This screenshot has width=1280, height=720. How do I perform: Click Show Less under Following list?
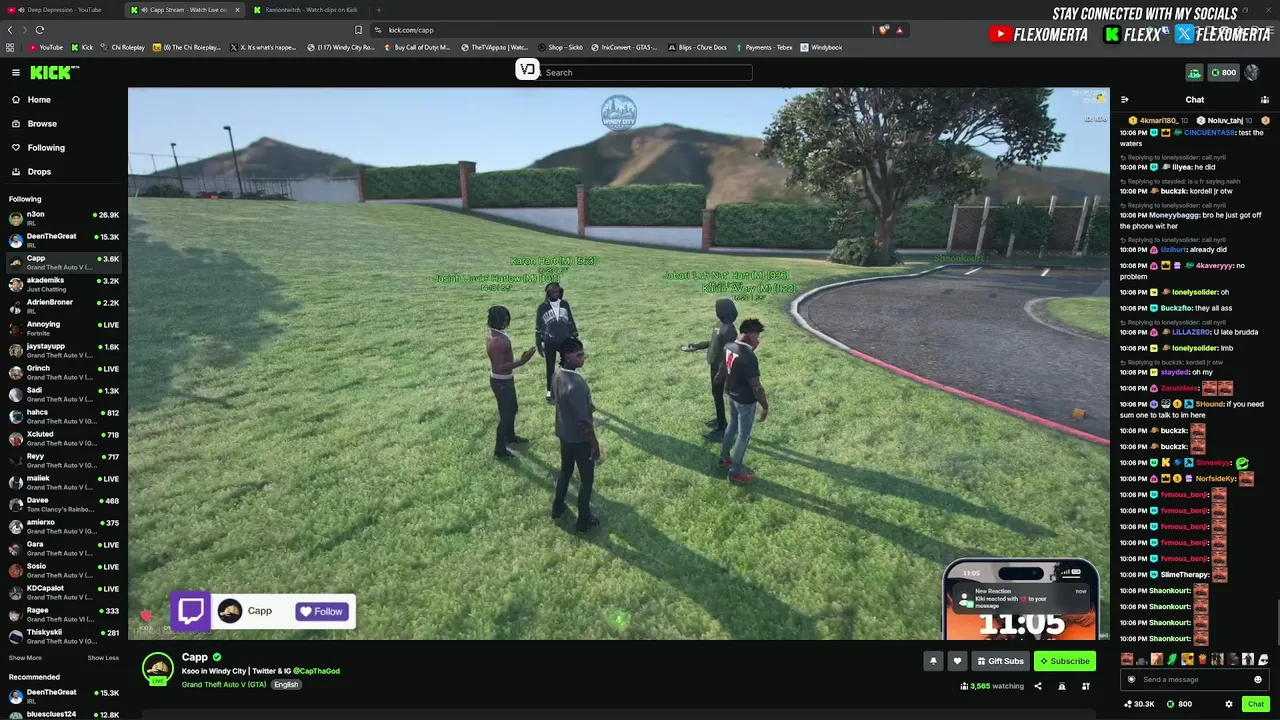tap(103, 658)
